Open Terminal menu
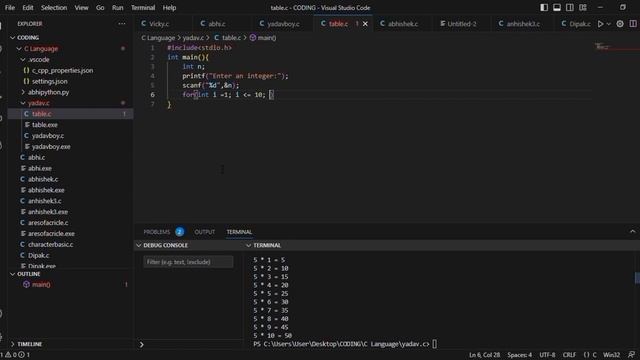 point(143,7)
